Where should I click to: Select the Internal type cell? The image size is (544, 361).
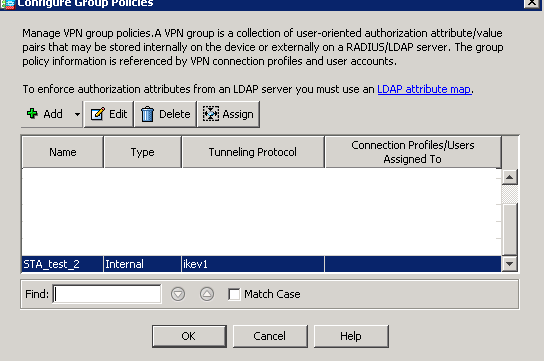tap(143, 264)
